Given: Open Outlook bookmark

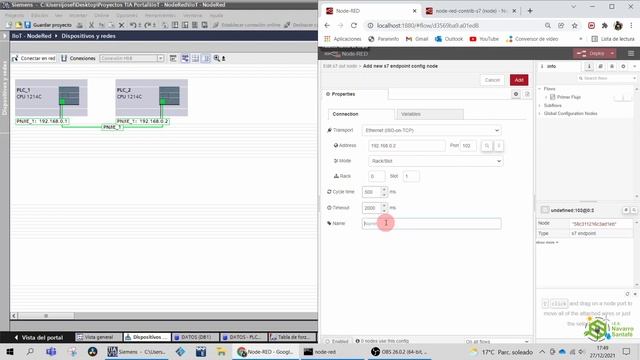Looking at the screenshot, I should [x=449, y=39].
